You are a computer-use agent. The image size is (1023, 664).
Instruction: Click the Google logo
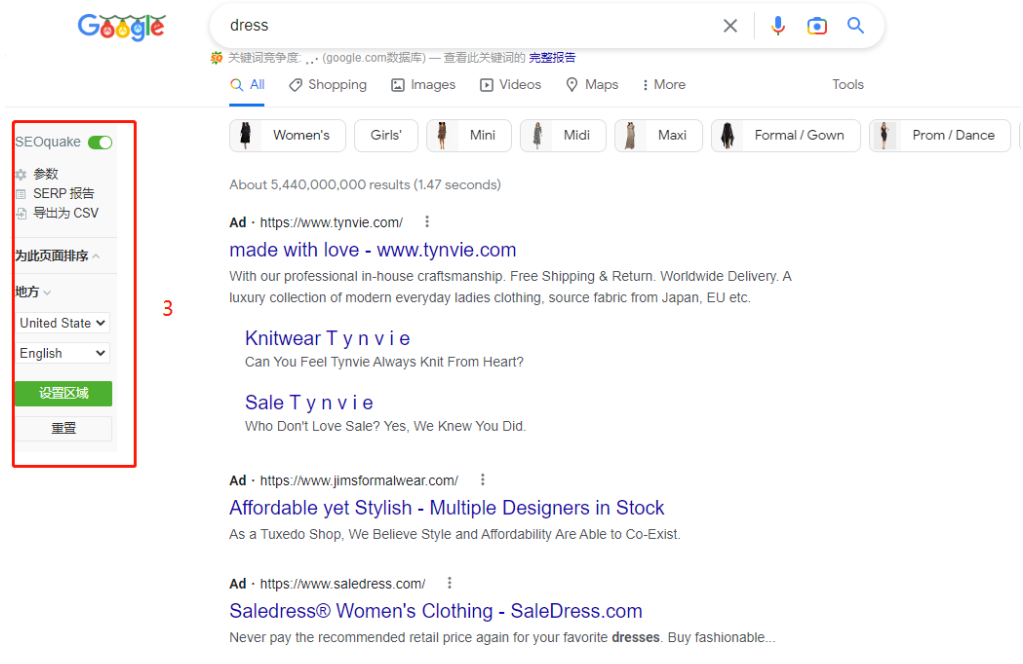coord(121,27)
